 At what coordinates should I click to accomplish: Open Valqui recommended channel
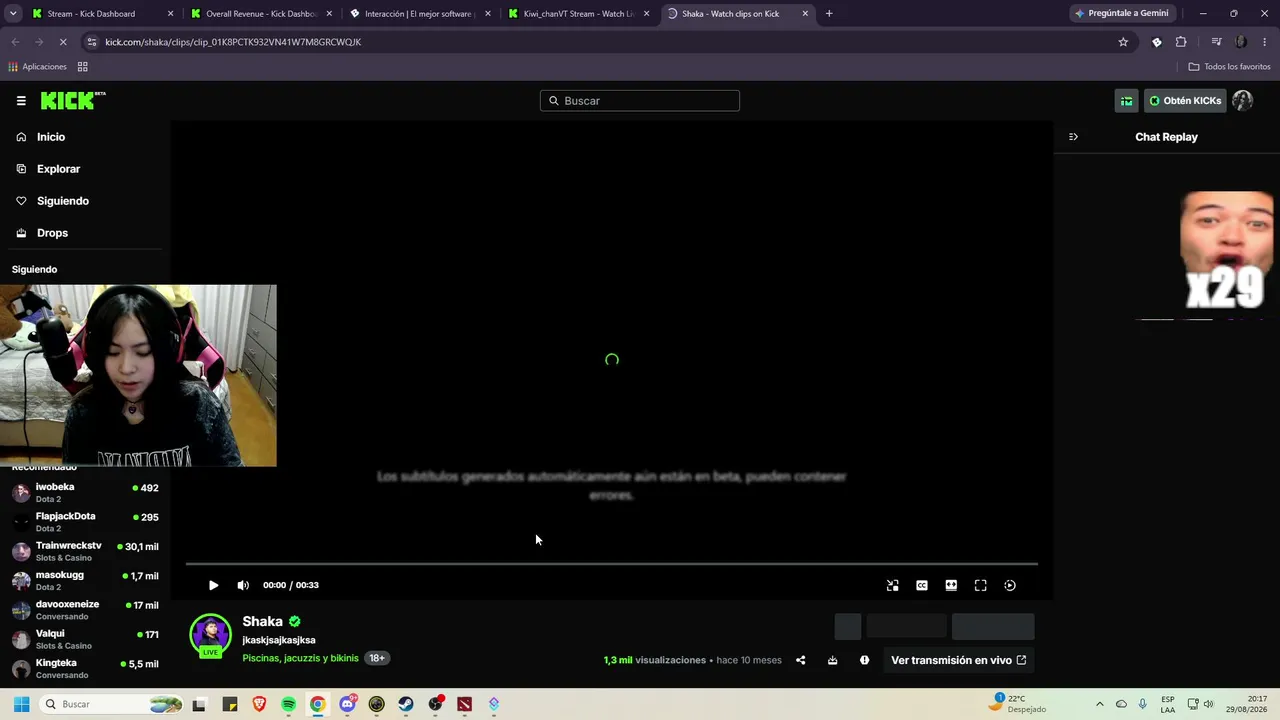click(x=85, y=639)
